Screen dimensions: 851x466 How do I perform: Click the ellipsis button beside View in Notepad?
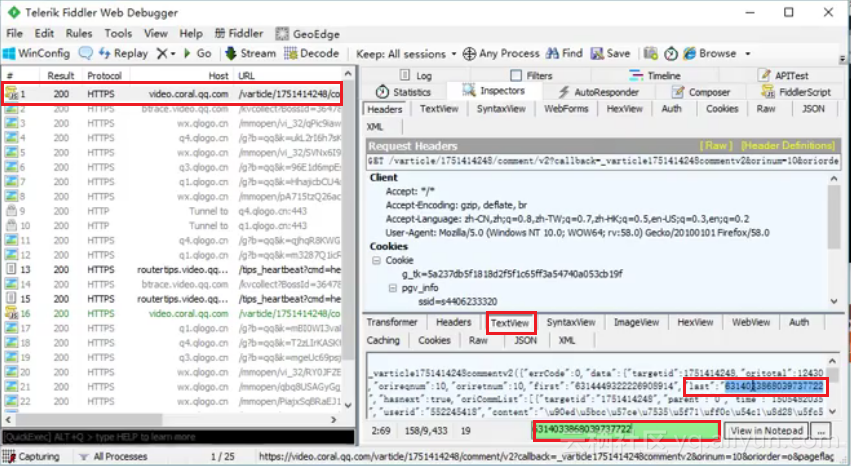pos(821,431)
